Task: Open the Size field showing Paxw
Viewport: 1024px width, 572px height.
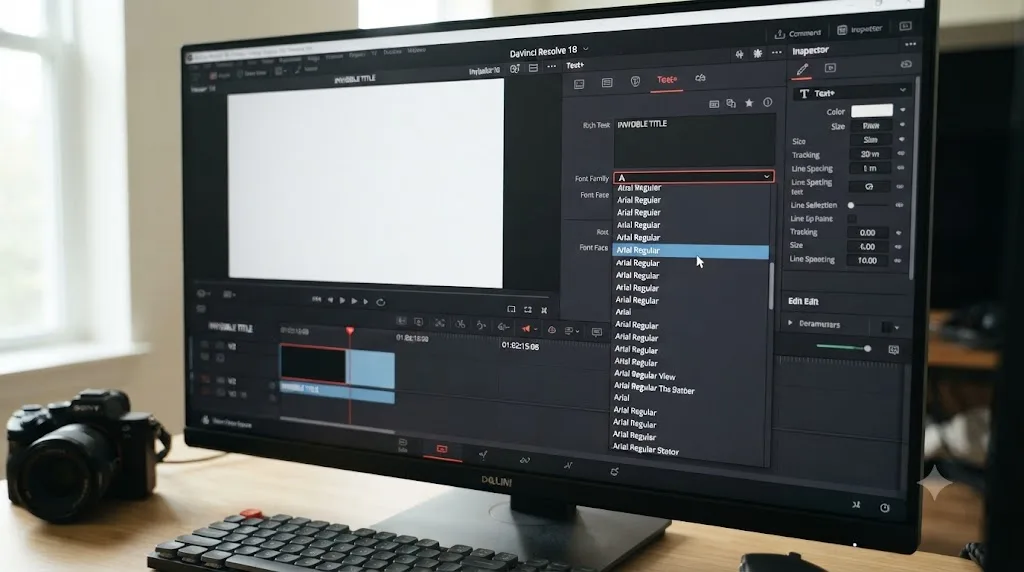Action: coord(871,125)
